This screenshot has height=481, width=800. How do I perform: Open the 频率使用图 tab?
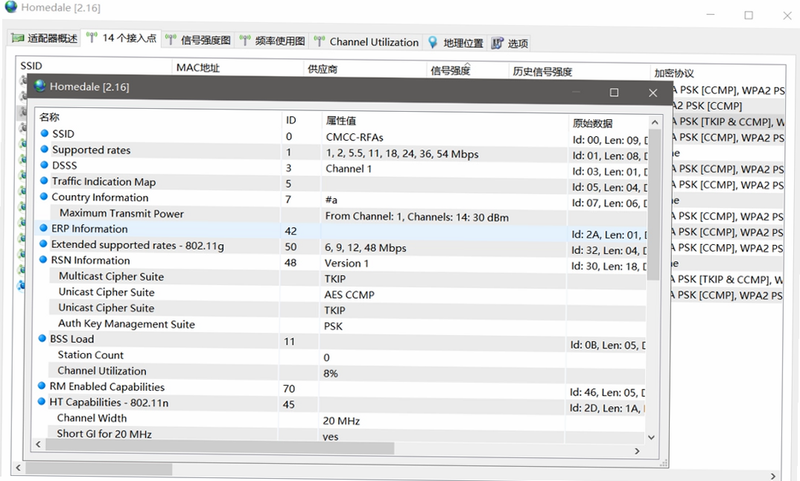tap(272, 41)
